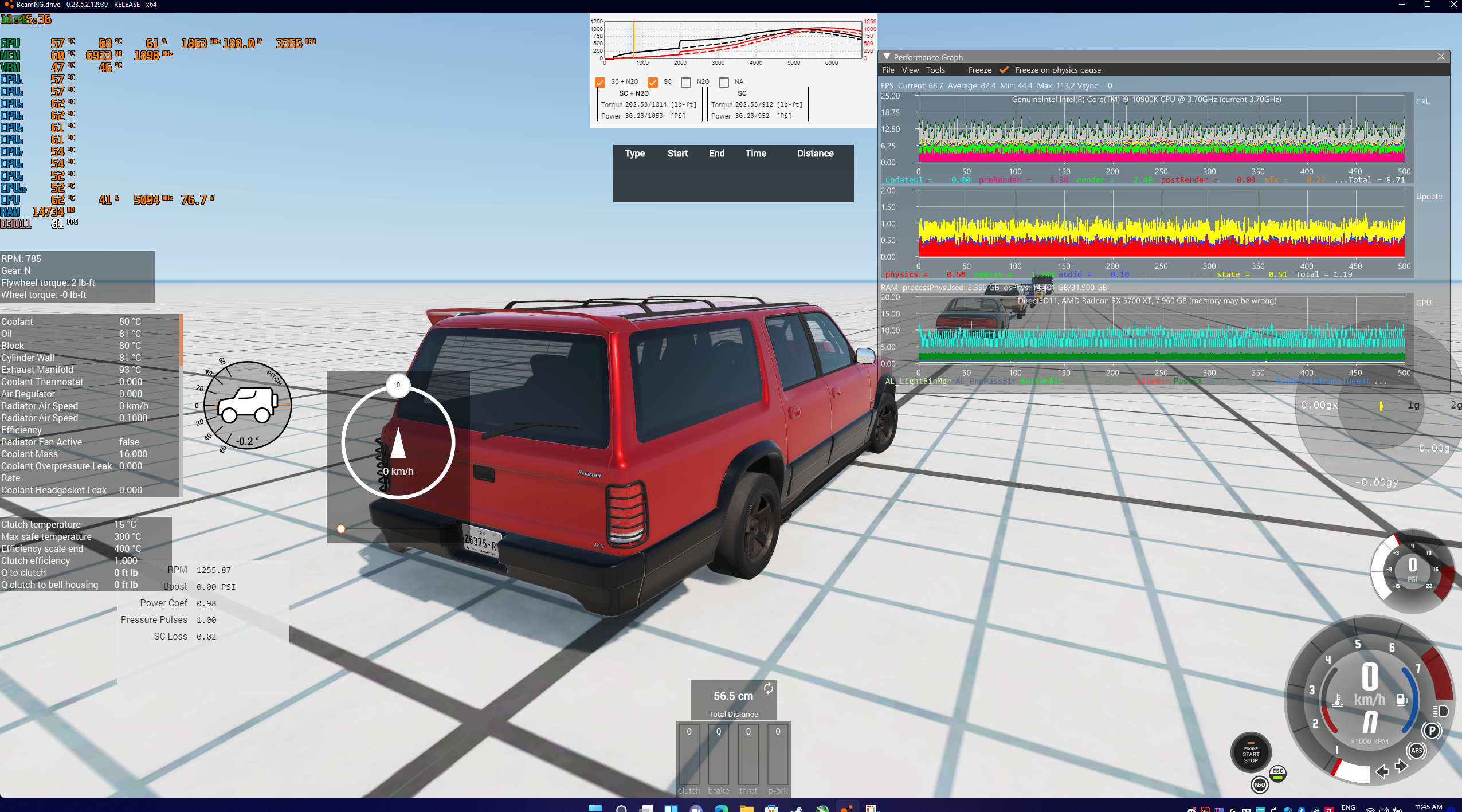Click the ESC stability control indicator
Viewport: 1462px width, 812px height.
1277,773
